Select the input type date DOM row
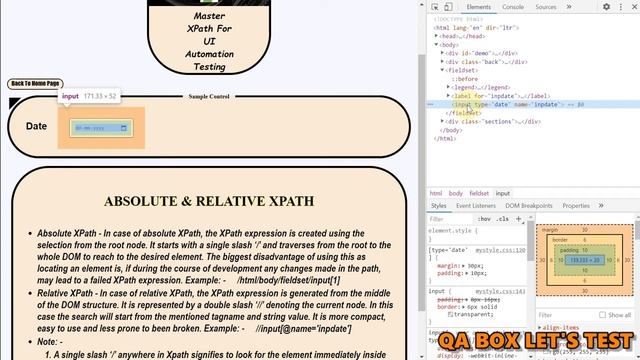Screen dimensions: 640x360 pyautogui.click(x=533, y=104)
